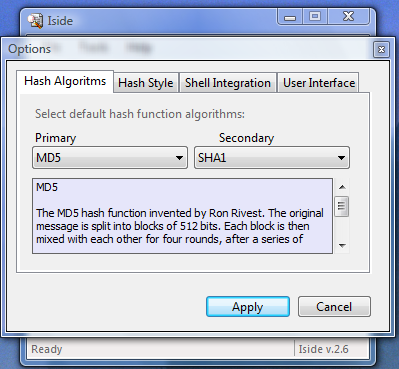Click the MD5 description text box

click(x=182, y=216)
